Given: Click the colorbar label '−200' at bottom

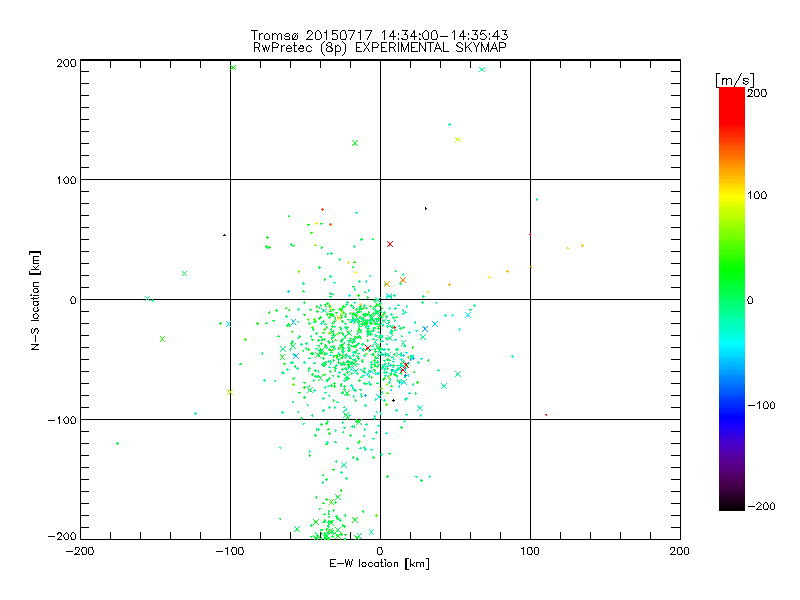Looking at the screenshot, I should 761,506.
